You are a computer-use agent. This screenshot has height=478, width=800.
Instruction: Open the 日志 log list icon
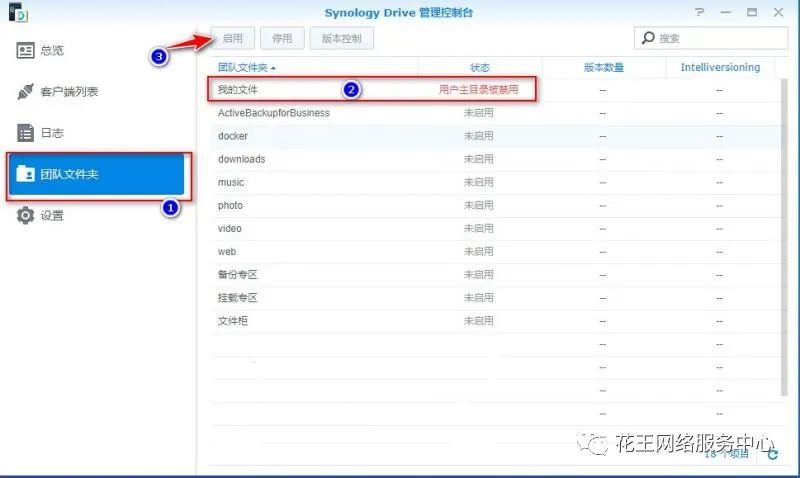(25, 133)
